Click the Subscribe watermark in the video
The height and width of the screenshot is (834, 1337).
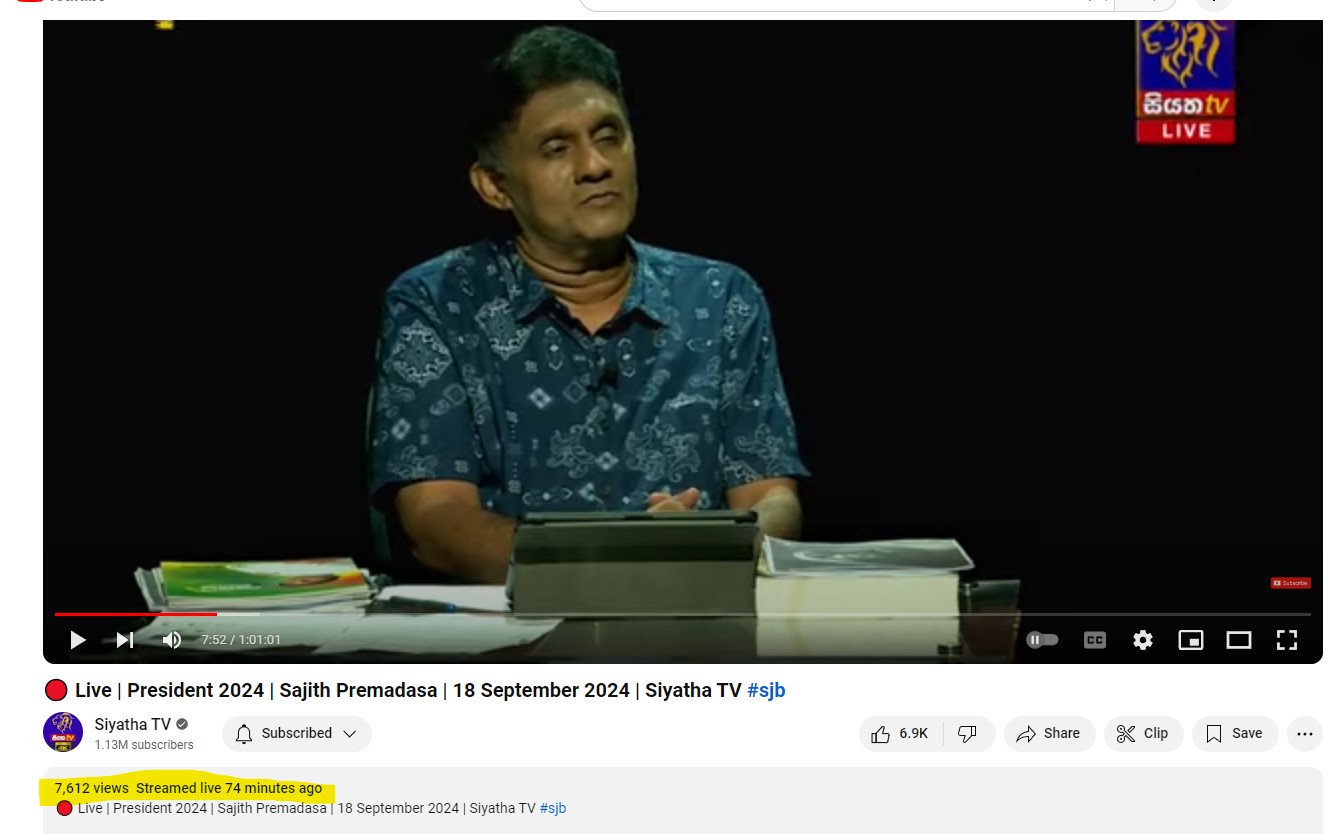(1290, 583)
